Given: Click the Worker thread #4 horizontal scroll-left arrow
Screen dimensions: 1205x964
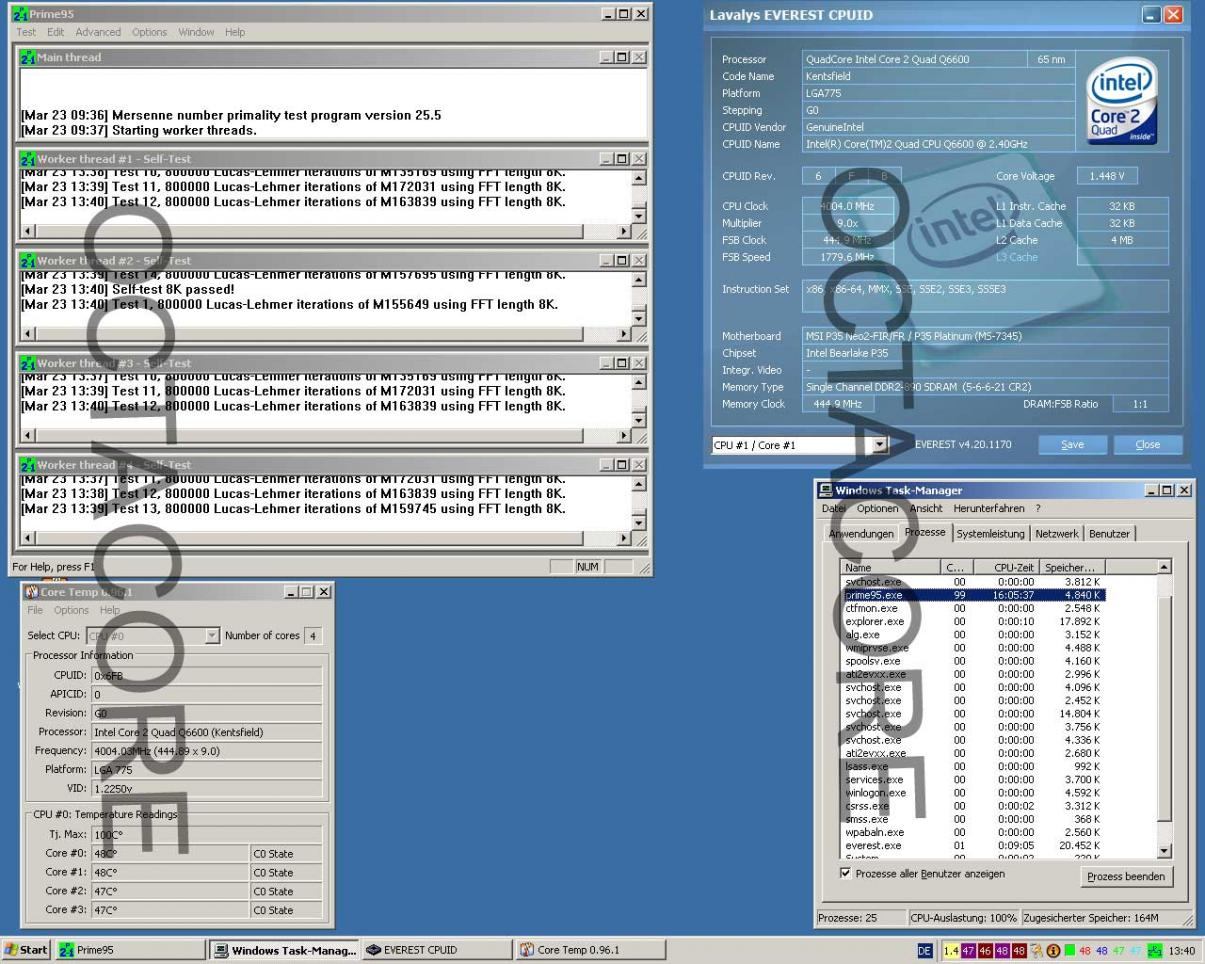Looking at the screenshot, I should [x=28, y=538].
